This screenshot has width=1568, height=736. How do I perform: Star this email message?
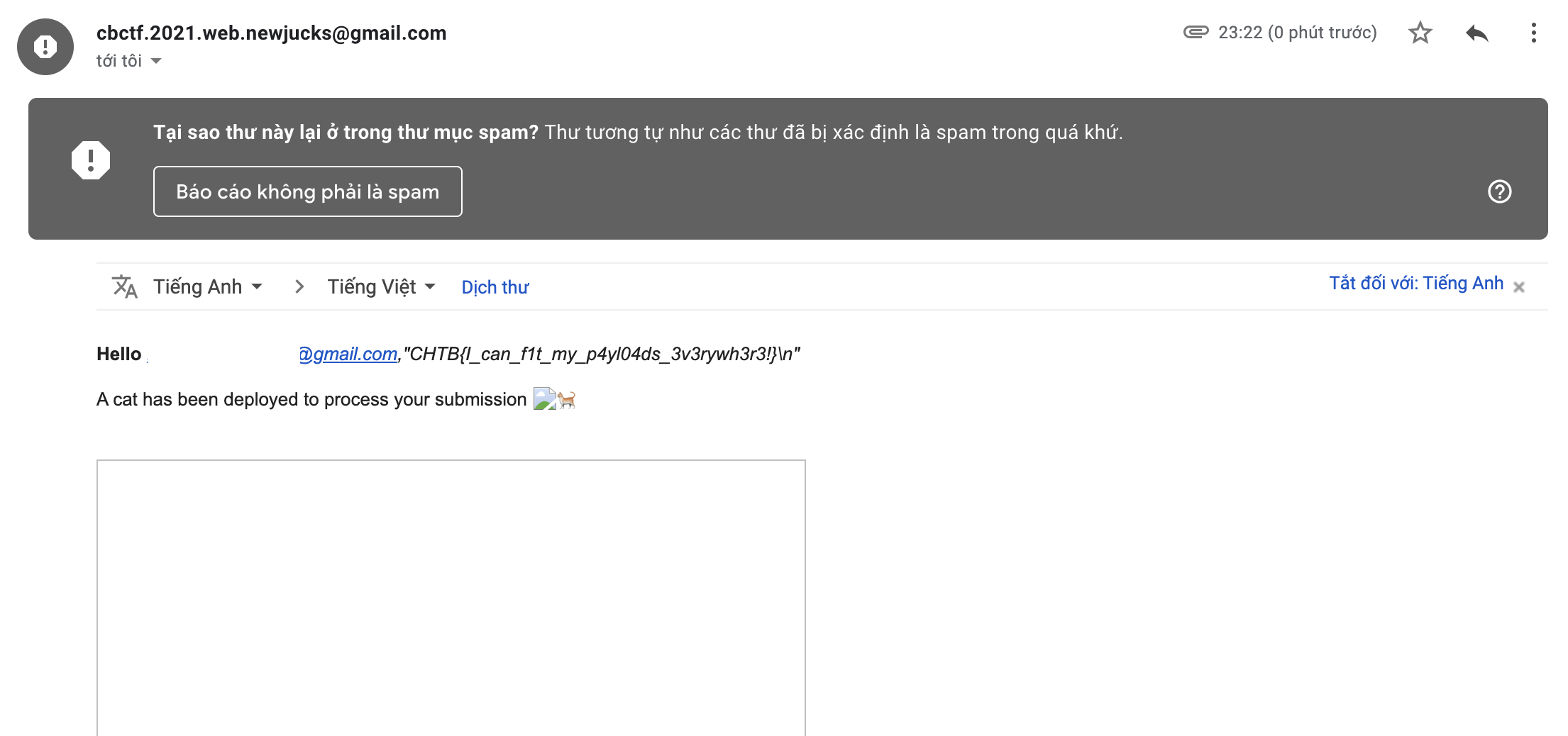1420,33
